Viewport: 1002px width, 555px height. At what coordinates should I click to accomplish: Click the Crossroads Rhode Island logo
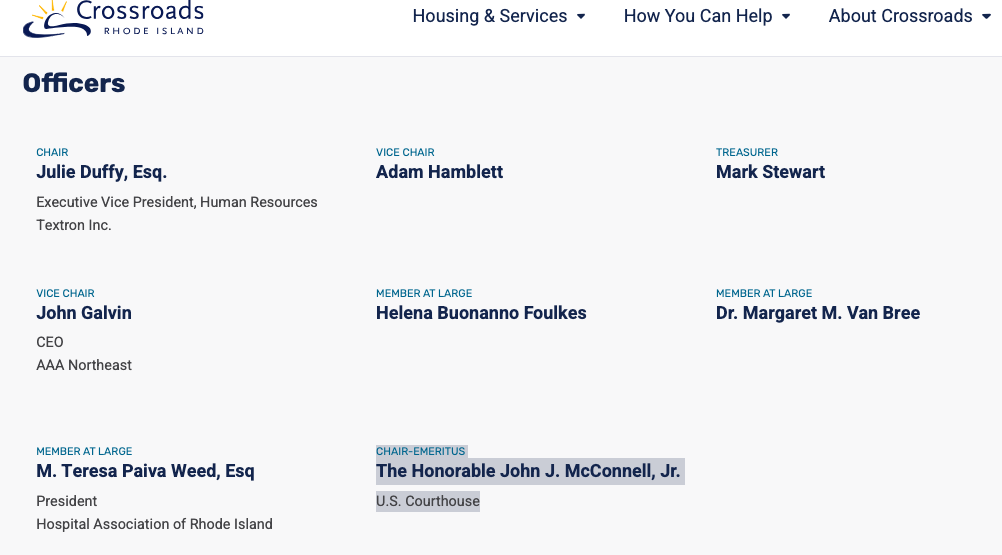tap(114, 19)
